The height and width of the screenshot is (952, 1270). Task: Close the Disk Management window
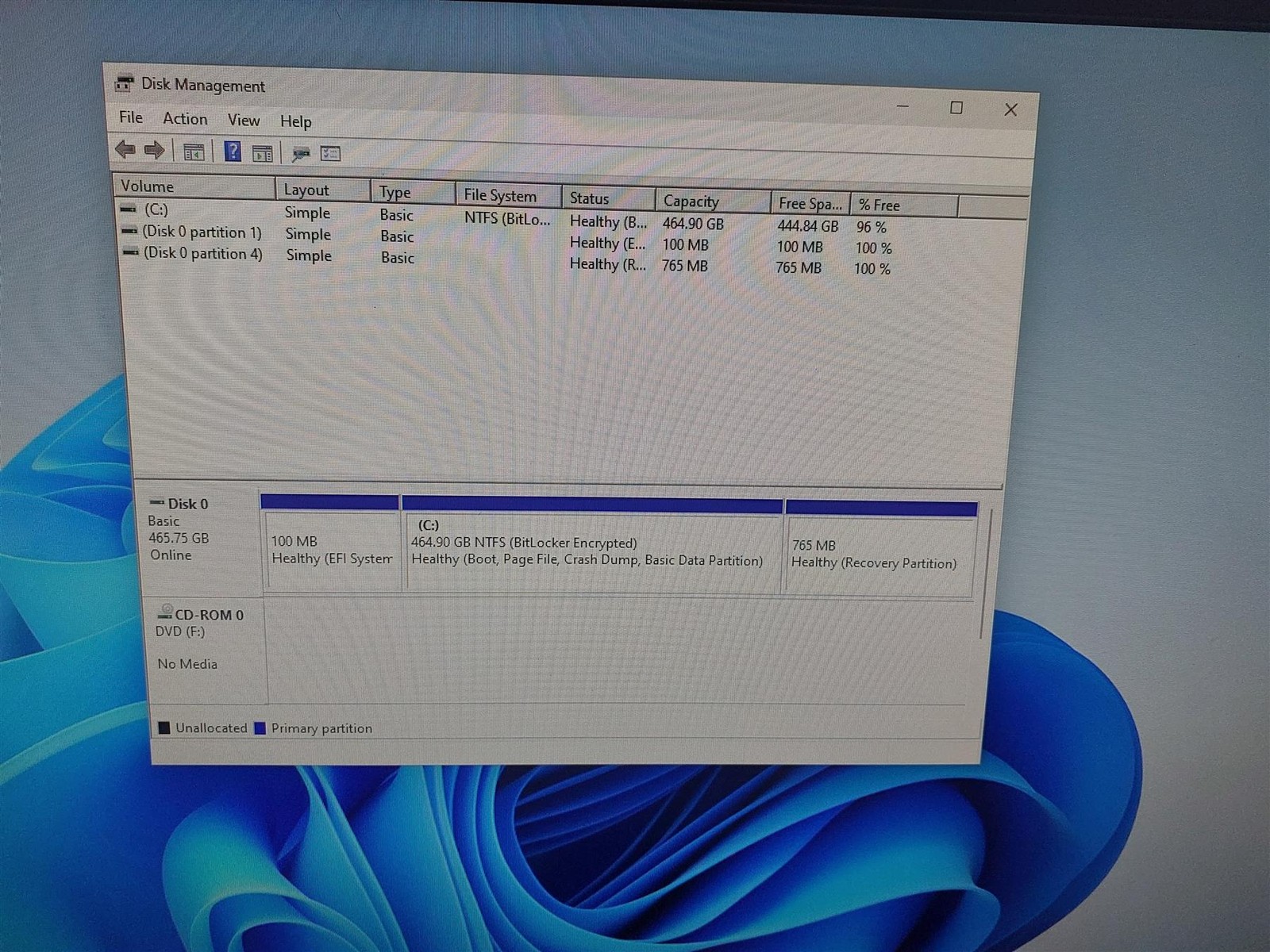coord(1010,109)
